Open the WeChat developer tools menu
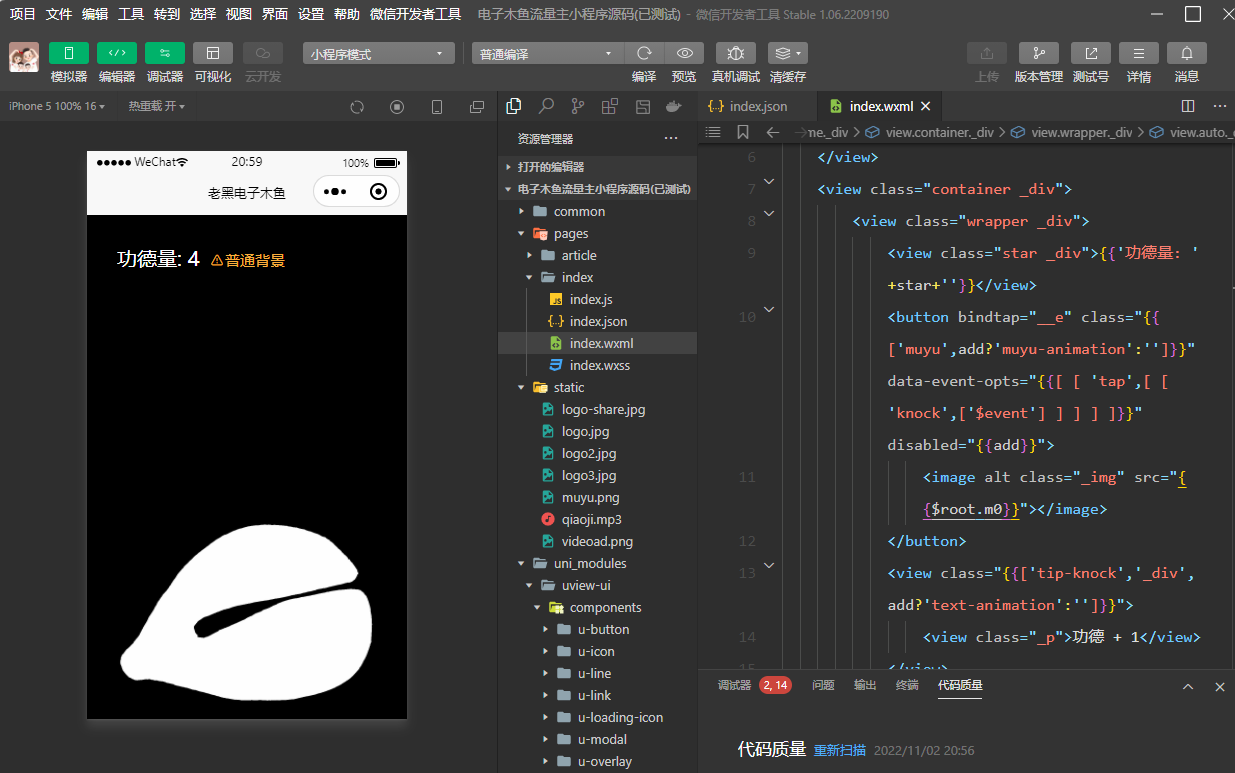1235x773 pixels. [415, 14]
